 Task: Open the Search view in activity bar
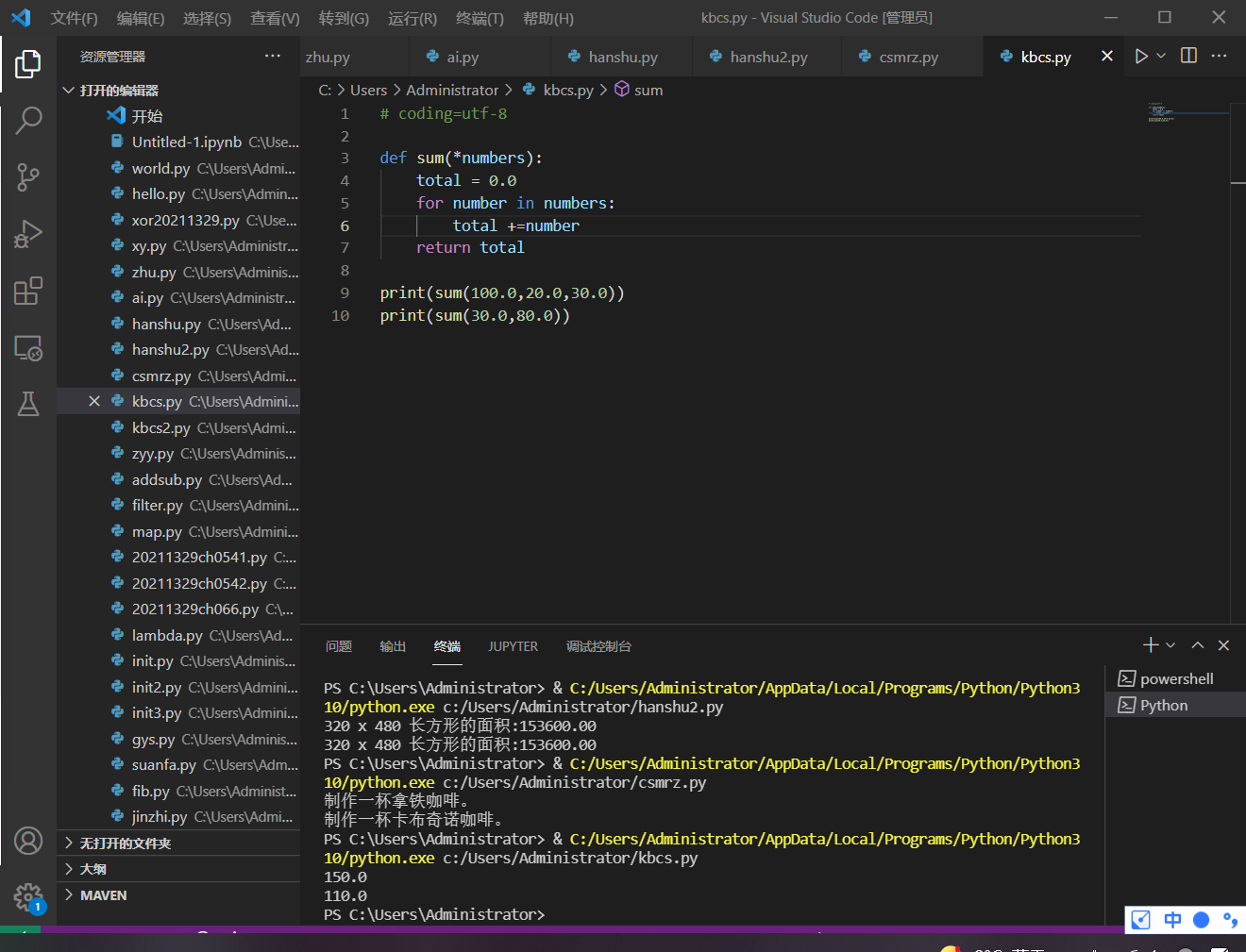tap(28, 120)
